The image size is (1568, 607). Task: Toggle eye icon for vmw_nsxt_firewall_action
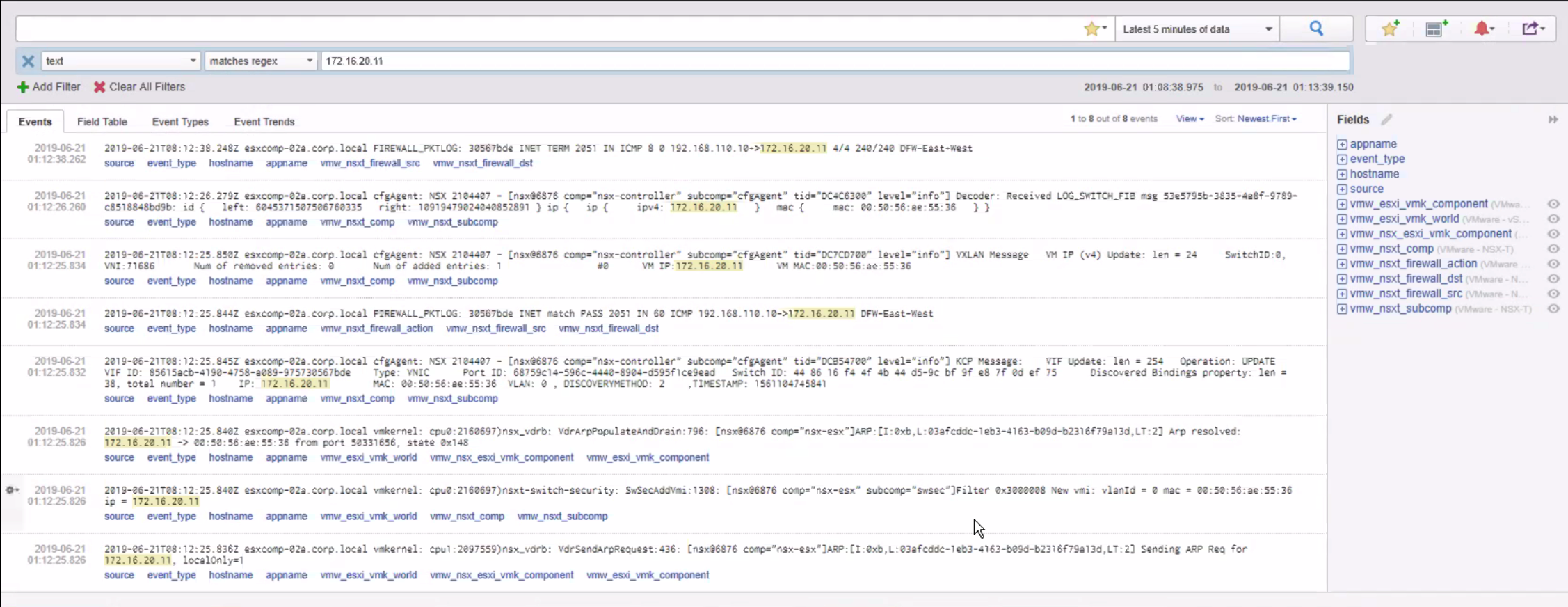(x=1553, y=264)
